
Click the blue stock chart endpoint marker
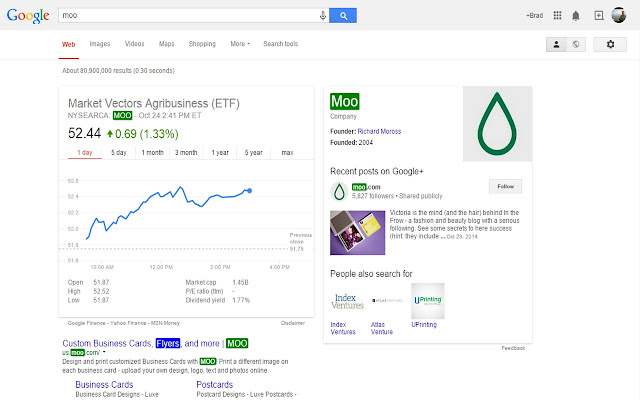pos(249,191)
